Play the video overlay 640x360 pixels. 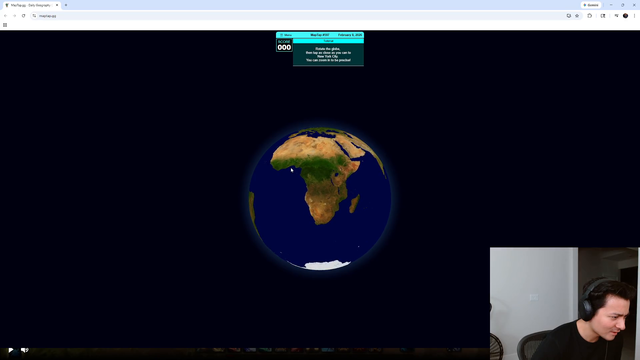tap(11, 350)
